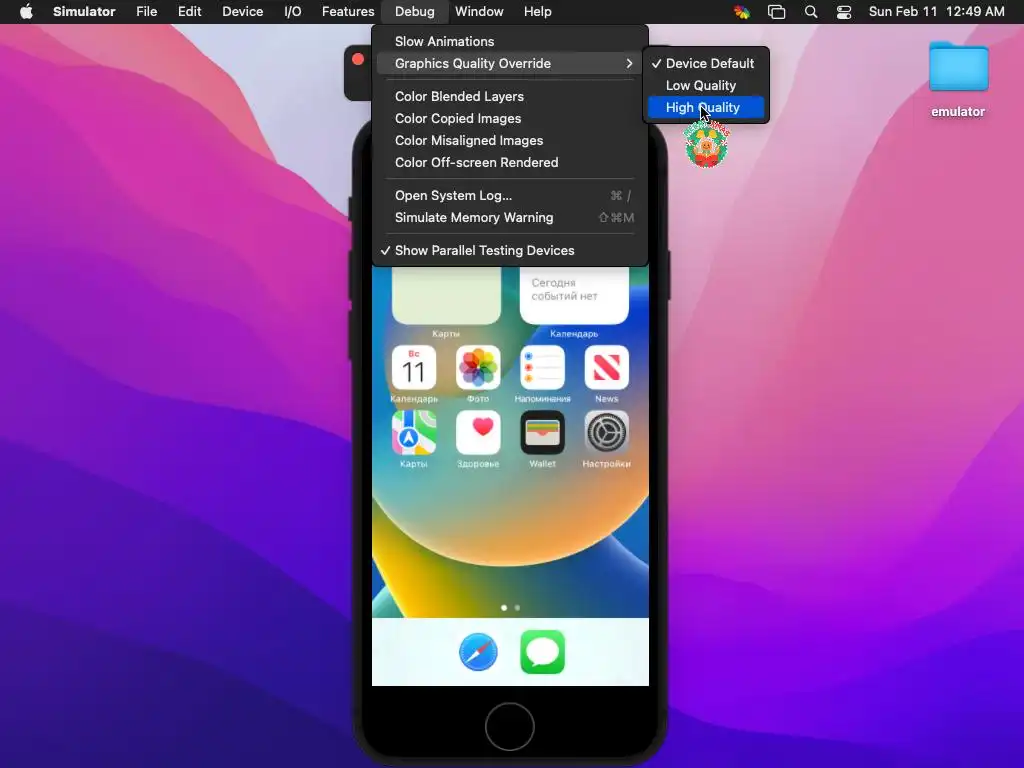Screen dimensions: 1024x768
Task: Click the Apple menu icon
Action: [x=26, y=11]
